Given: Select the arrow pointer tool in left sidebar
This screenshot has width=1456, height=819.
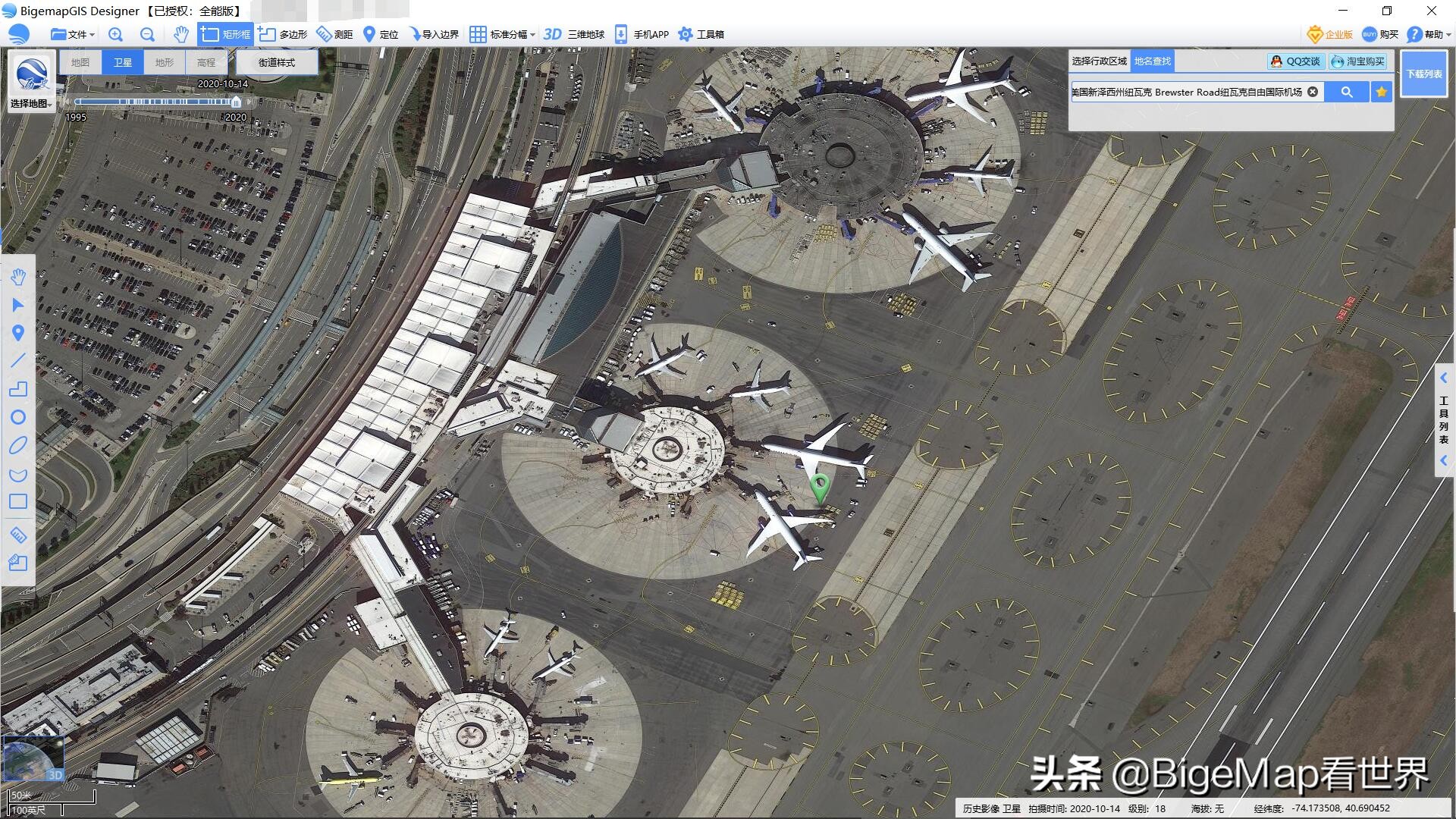Looking at the screenshot, I should tap(18, 305).
